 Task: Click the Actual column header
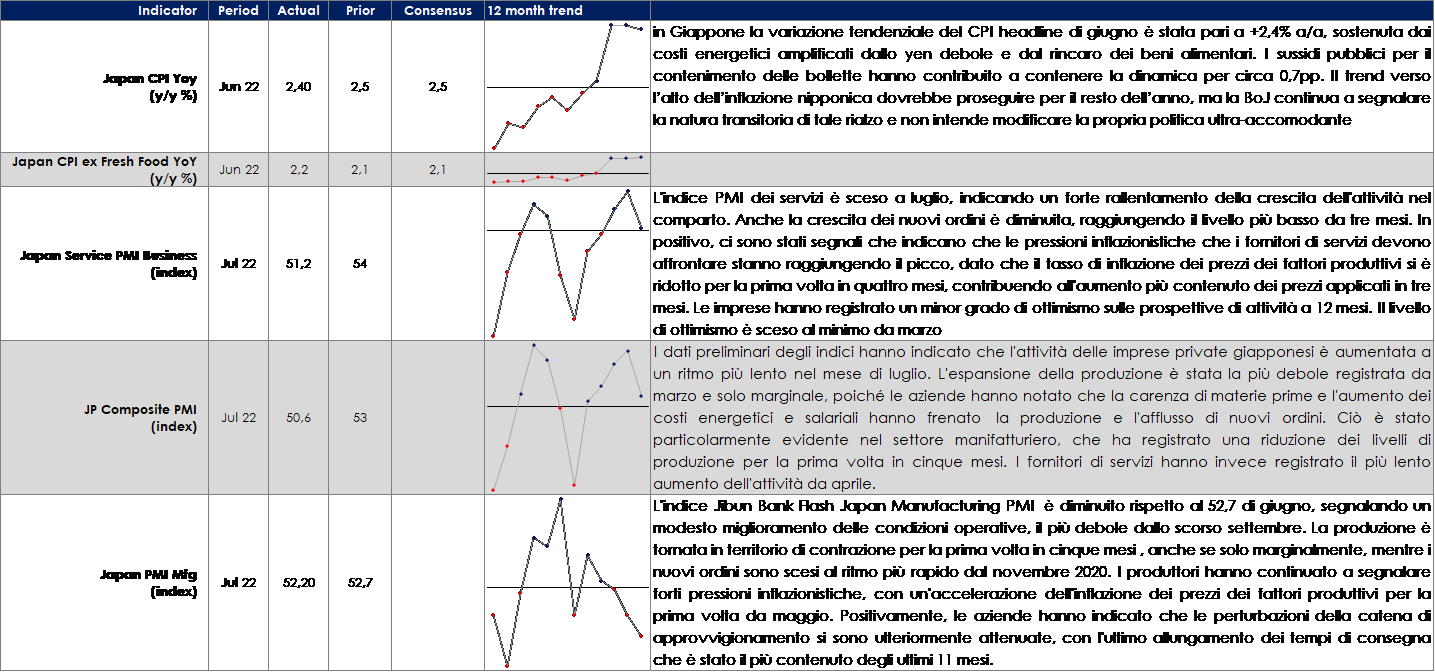click(299, 10)
